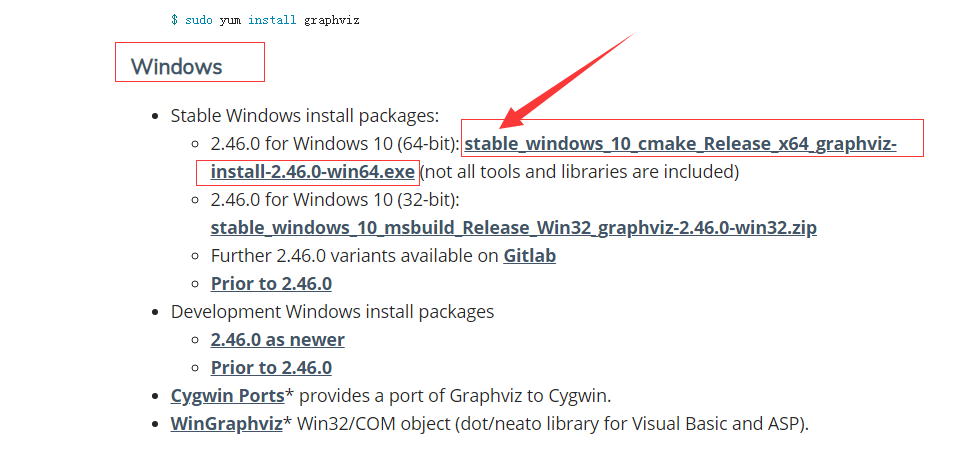This screenshot has height=452, width=966.
Task: Click 'Further 2.46.0 variants available on' text
Action: (354, 256)
